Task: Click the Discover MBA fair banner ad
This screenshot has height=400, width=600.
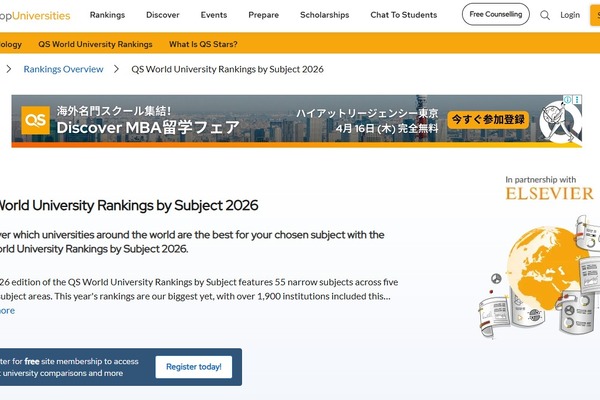Action: 297,121
